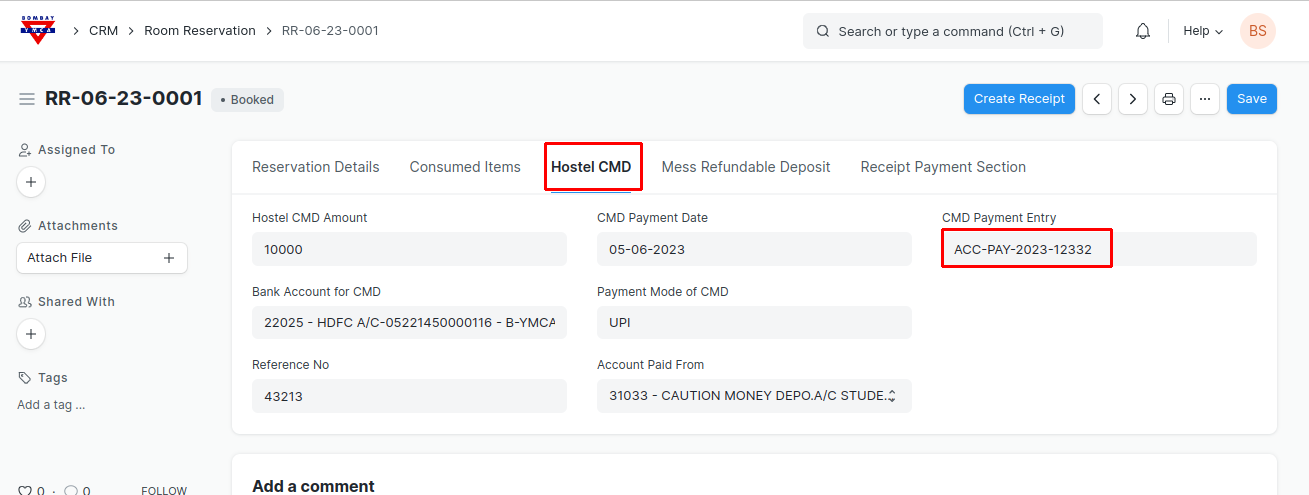Like this document with heart icon
This screenshot has width=1309, height=495.
pyautogui.click(x=25, y=490)
